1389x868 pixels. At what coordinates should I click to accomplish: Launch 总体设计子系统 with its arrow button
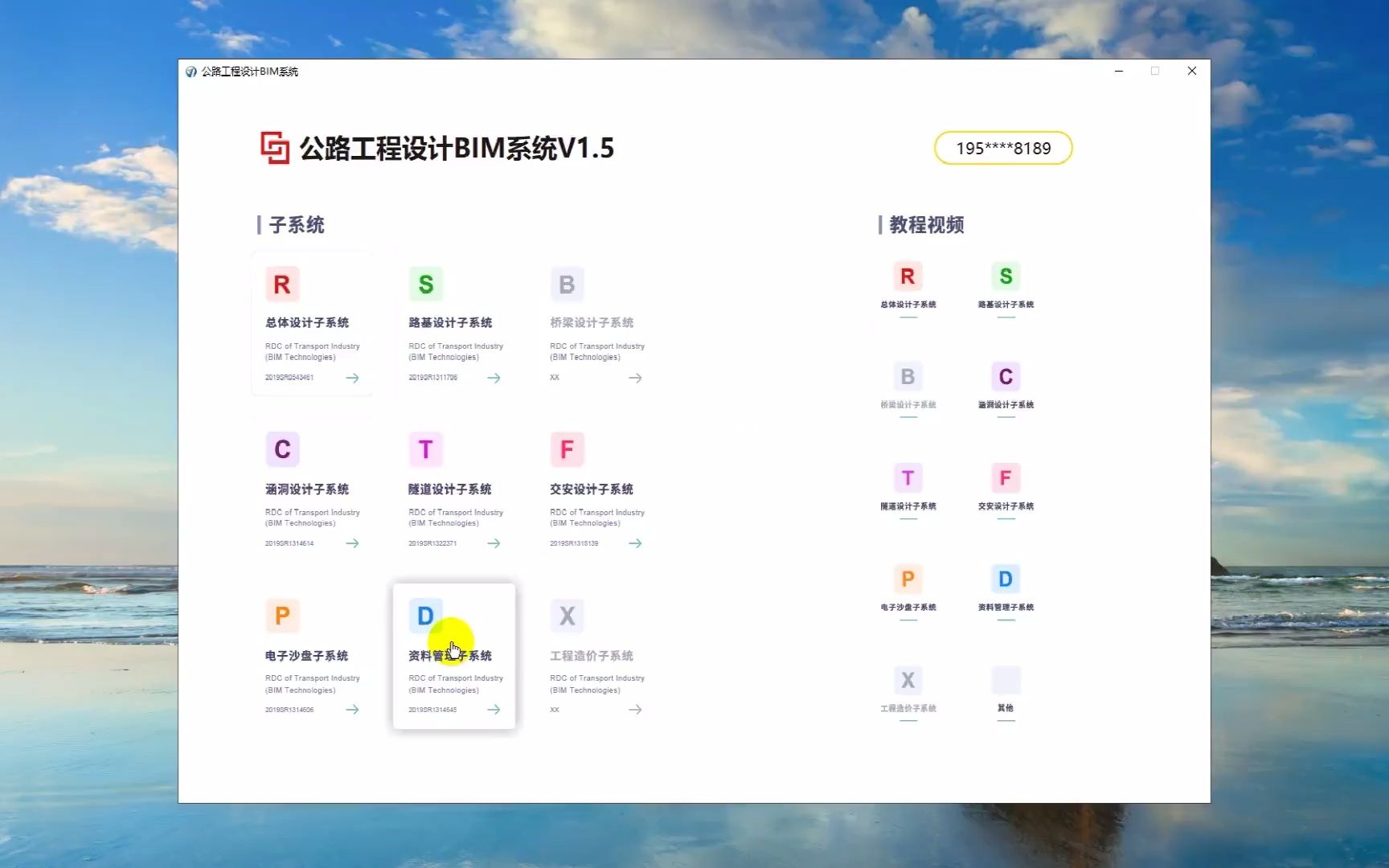coord(352,378)
